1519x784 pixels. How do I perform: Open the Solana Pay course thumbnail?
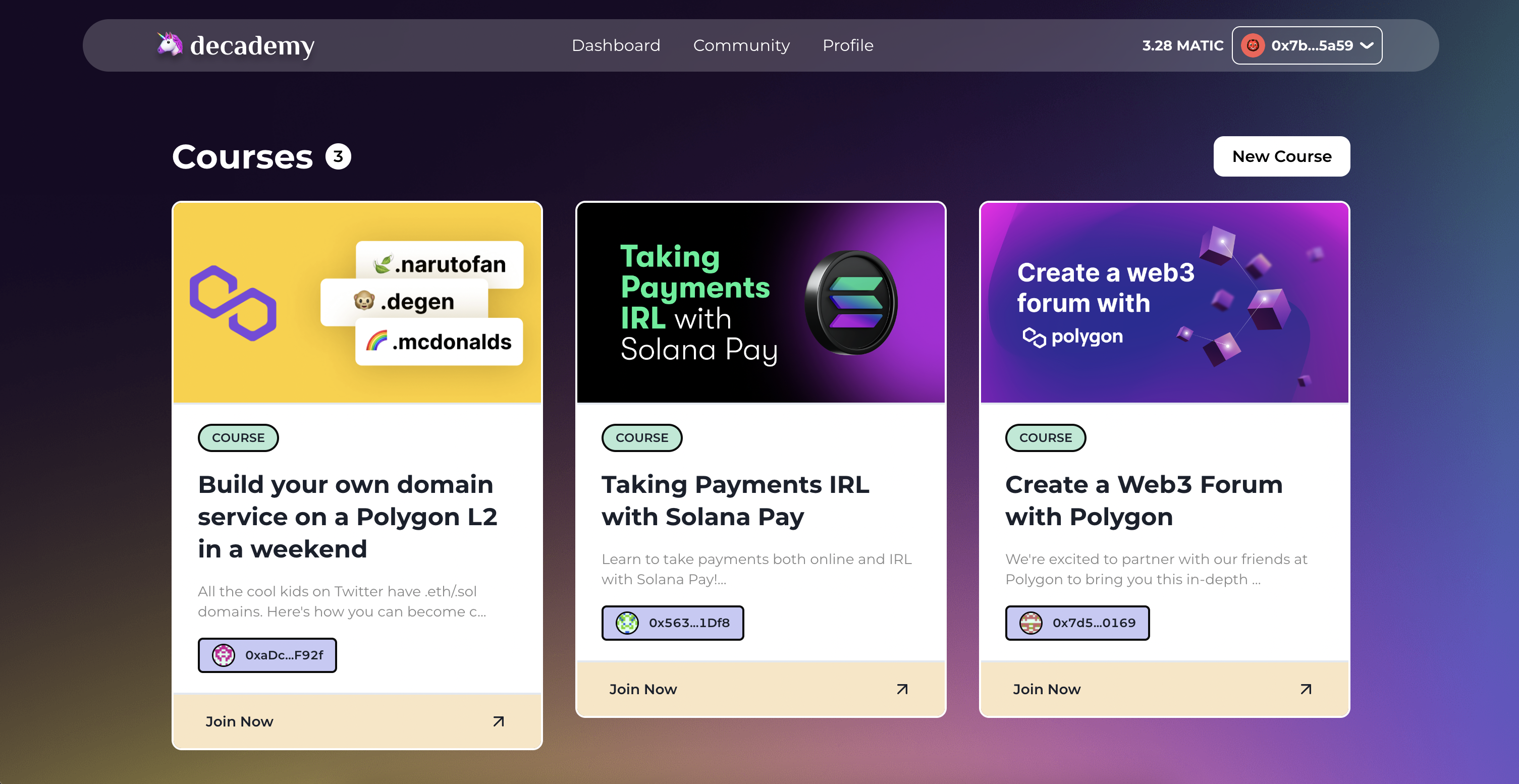[760, 303]
